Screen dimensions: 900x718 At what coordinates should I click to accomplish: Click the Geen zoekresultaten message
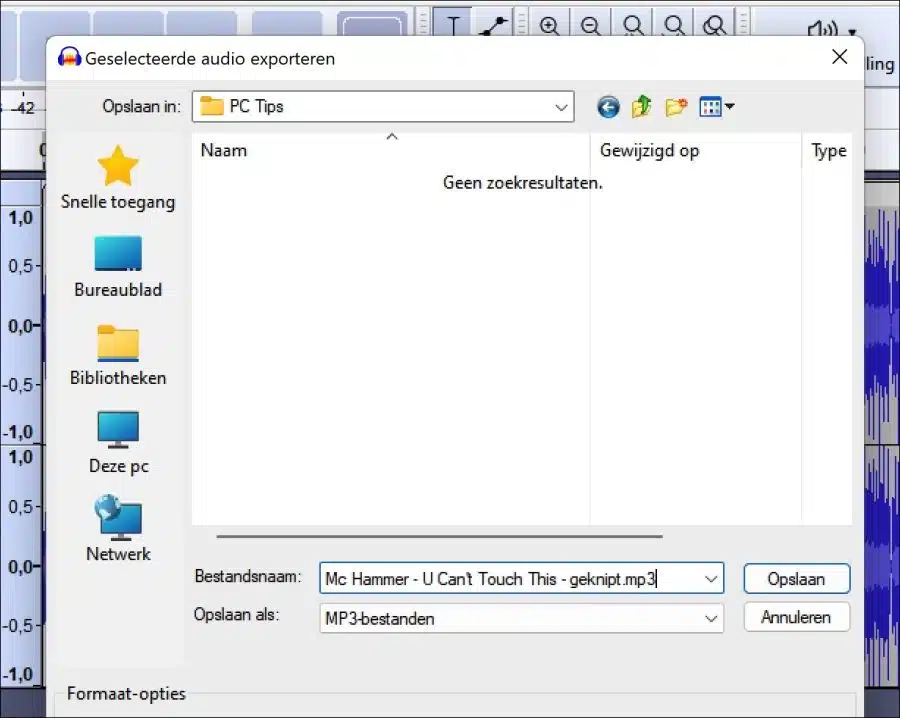pos(522,183)
